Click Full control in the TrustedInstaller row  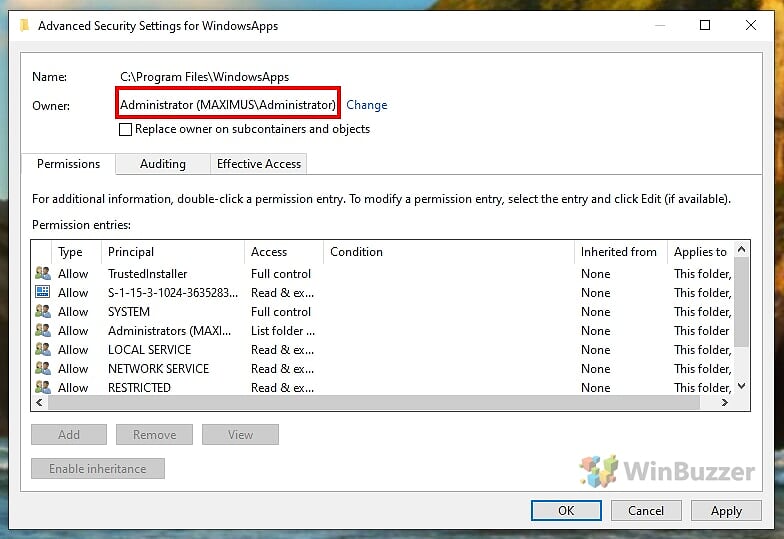[280, 274]
